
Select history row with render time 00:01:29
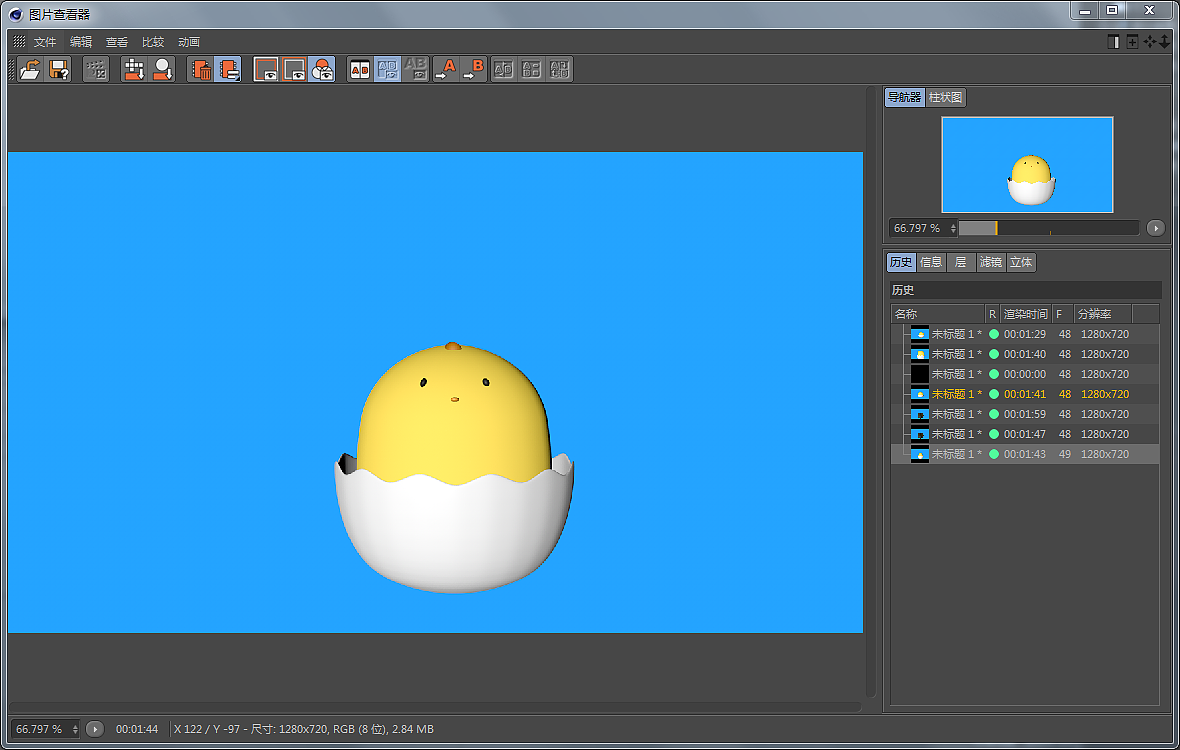coord(1025,334)
